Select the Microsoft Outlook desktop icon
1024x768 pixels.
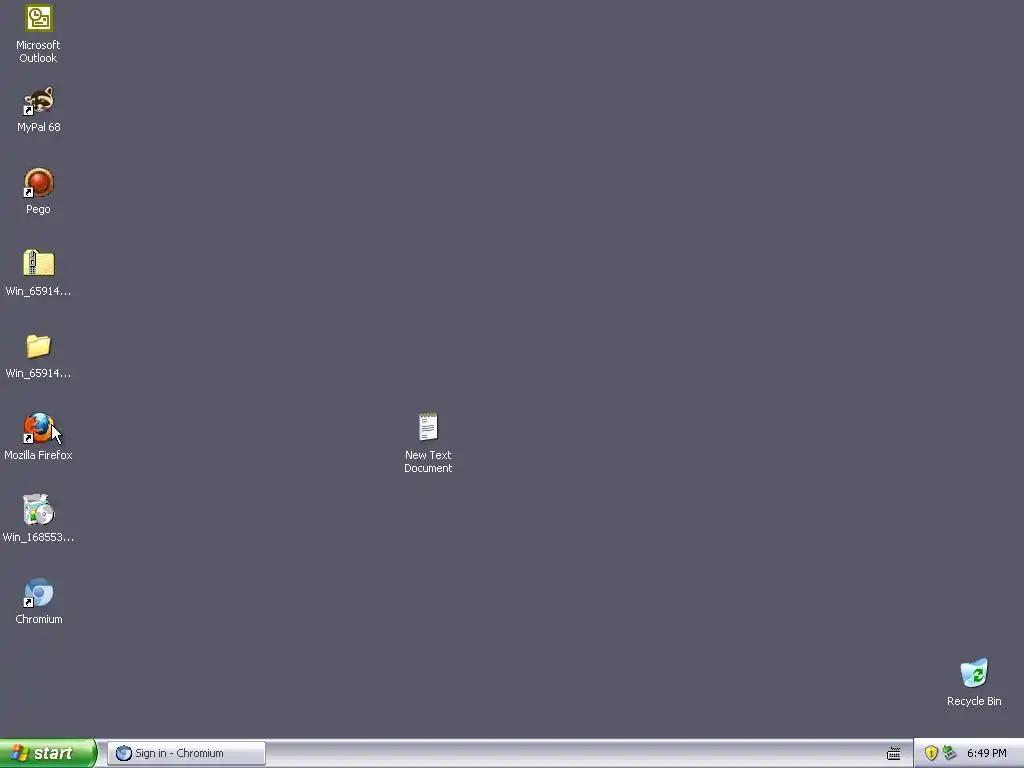39,18
